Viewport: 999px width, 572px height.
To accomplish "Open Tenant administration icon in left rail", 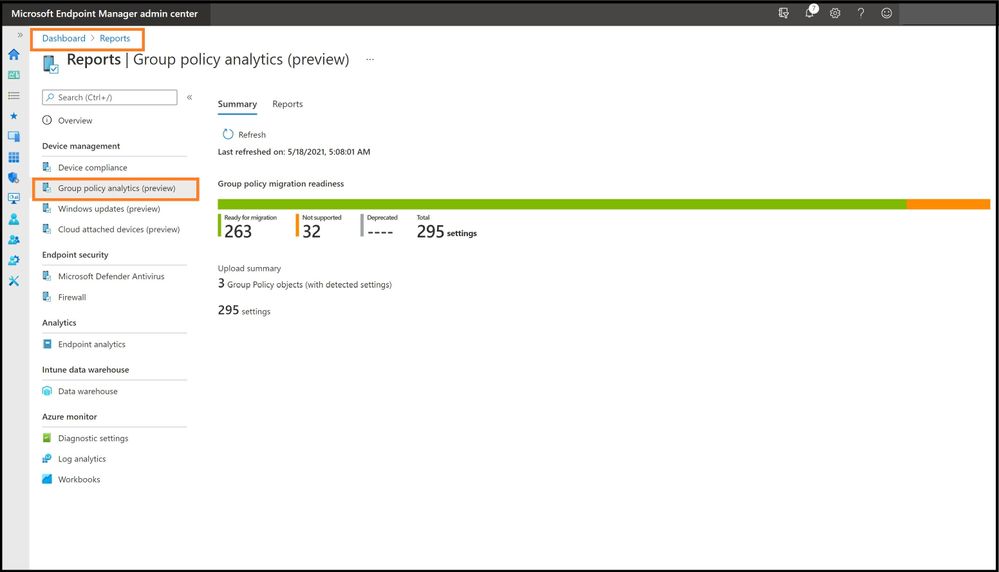I will (13, 260).
